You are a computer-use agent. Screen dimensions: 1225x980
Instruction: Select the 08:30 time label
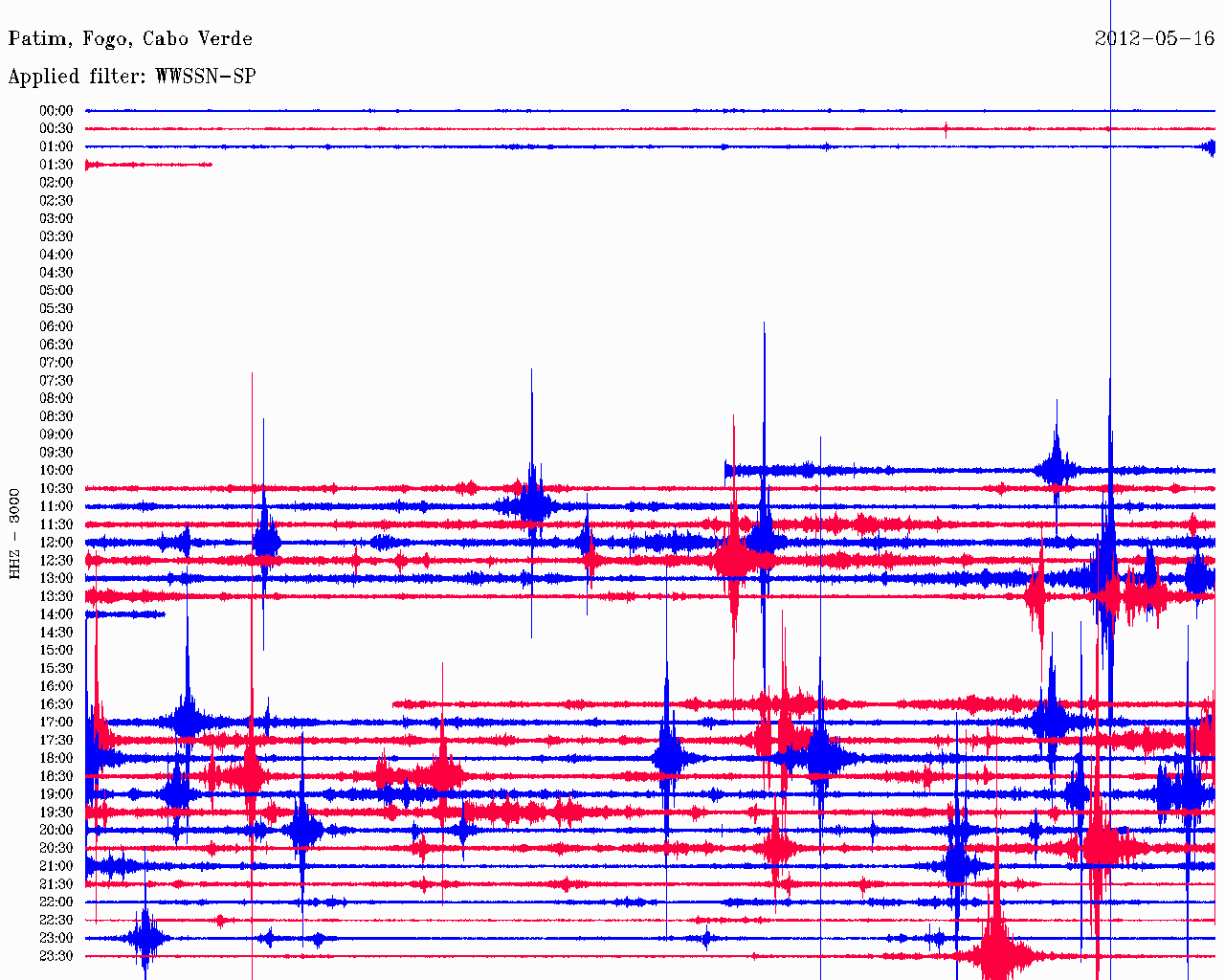pyautogui.click(x=56, y=416)
